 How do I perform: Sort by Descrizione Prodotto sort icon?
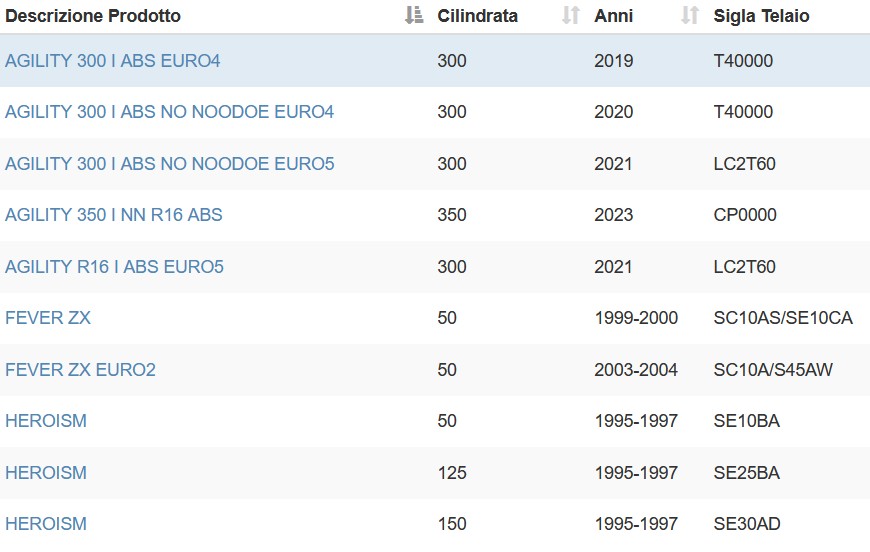pos(414,16)
